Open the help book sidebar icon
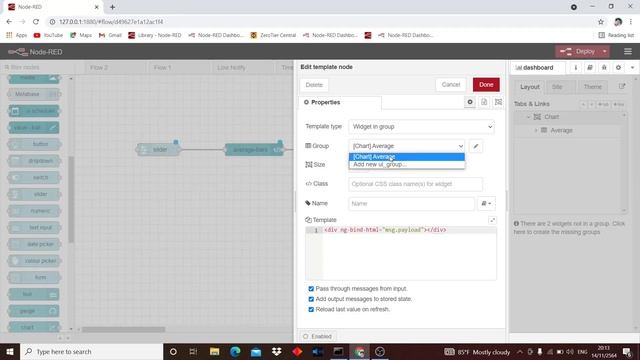Image resolution: width=640 pixels, height=360 pixels. click(590, 68)
